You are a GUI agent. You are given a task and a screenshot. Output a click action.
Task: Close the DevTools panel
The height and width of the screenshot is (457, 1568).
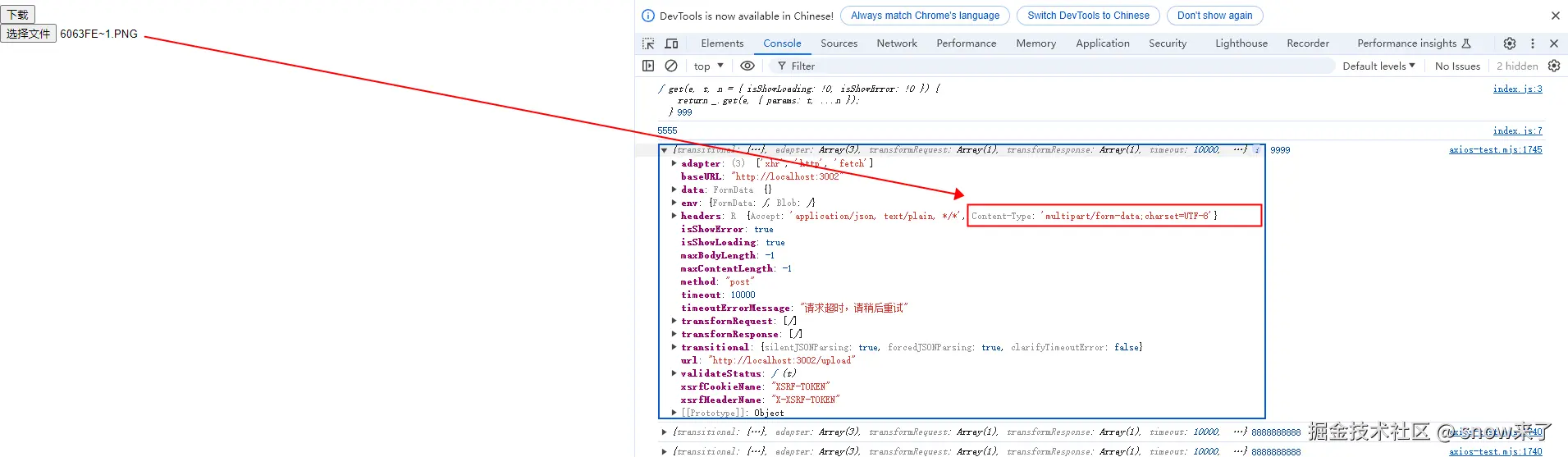(1553, 43)
